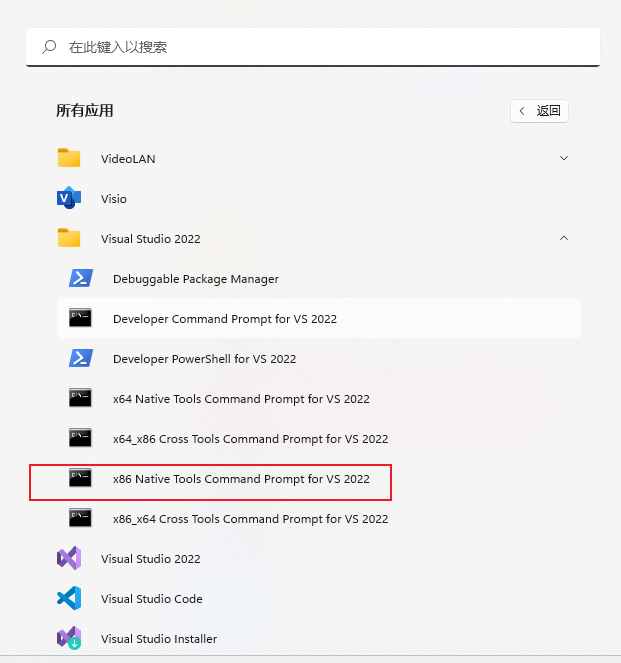
Task: Click the purple Visual Studio 2022 app icon
Action: (69, 558)
